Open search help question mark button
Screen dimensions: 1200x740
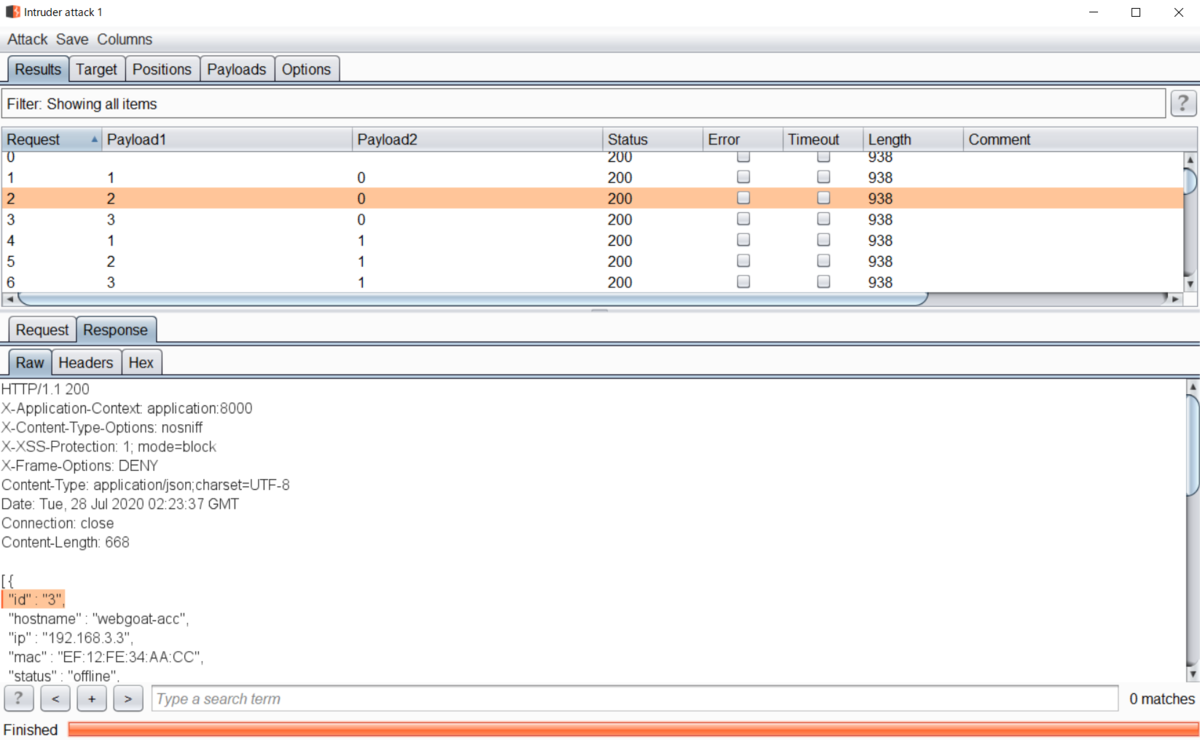pyautogui.click(x=19, y=698)
